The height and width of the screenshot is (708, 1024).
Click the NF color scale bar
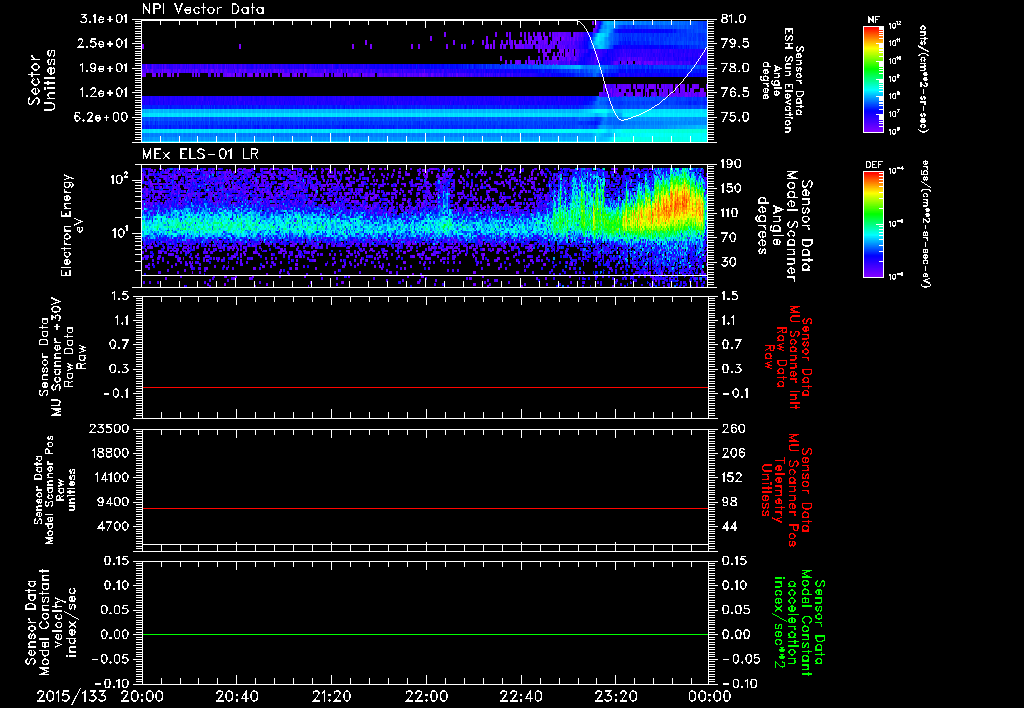tap(872, 80)
